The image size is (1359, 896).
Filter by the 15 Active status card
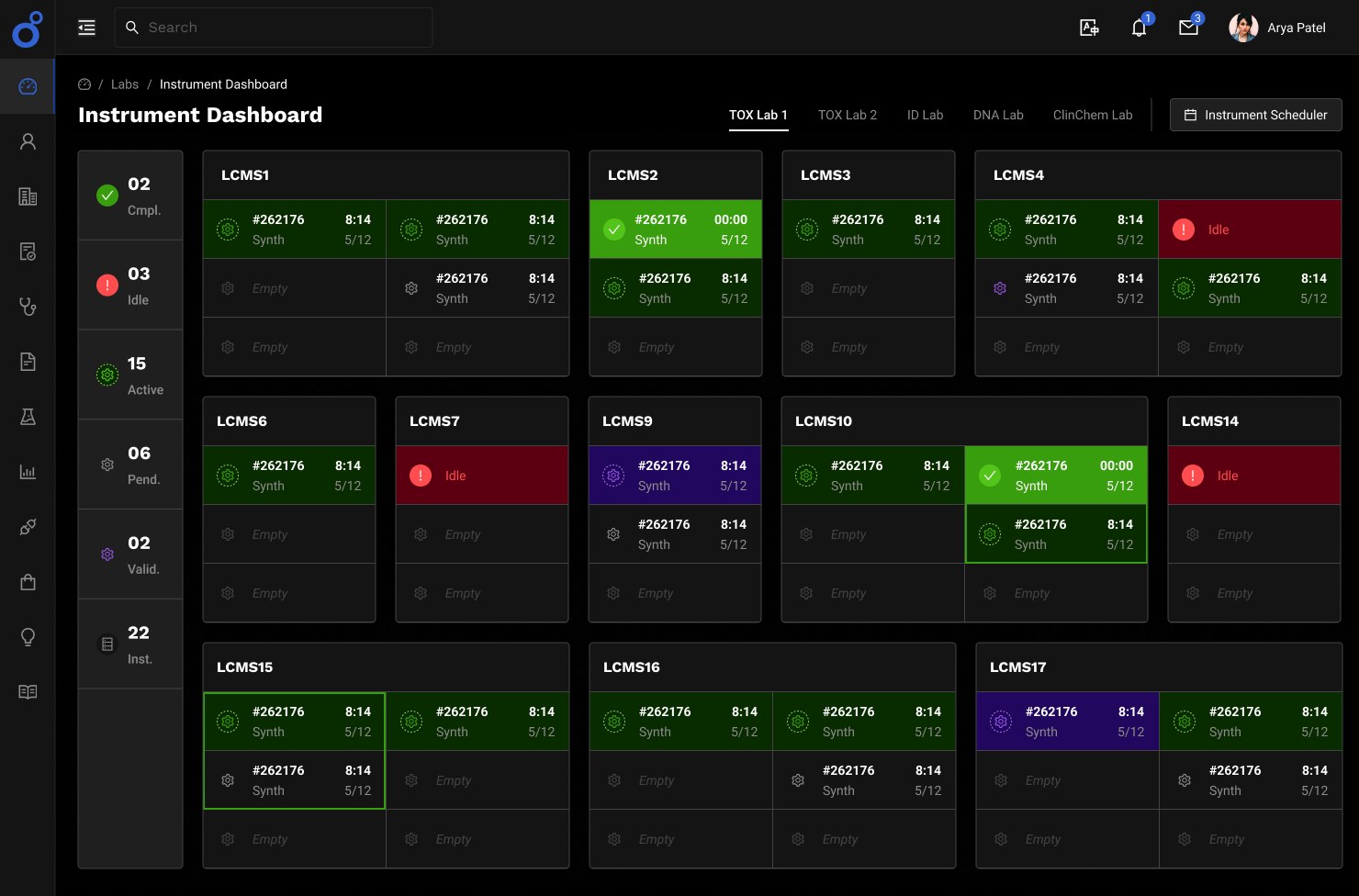(130, 375)
